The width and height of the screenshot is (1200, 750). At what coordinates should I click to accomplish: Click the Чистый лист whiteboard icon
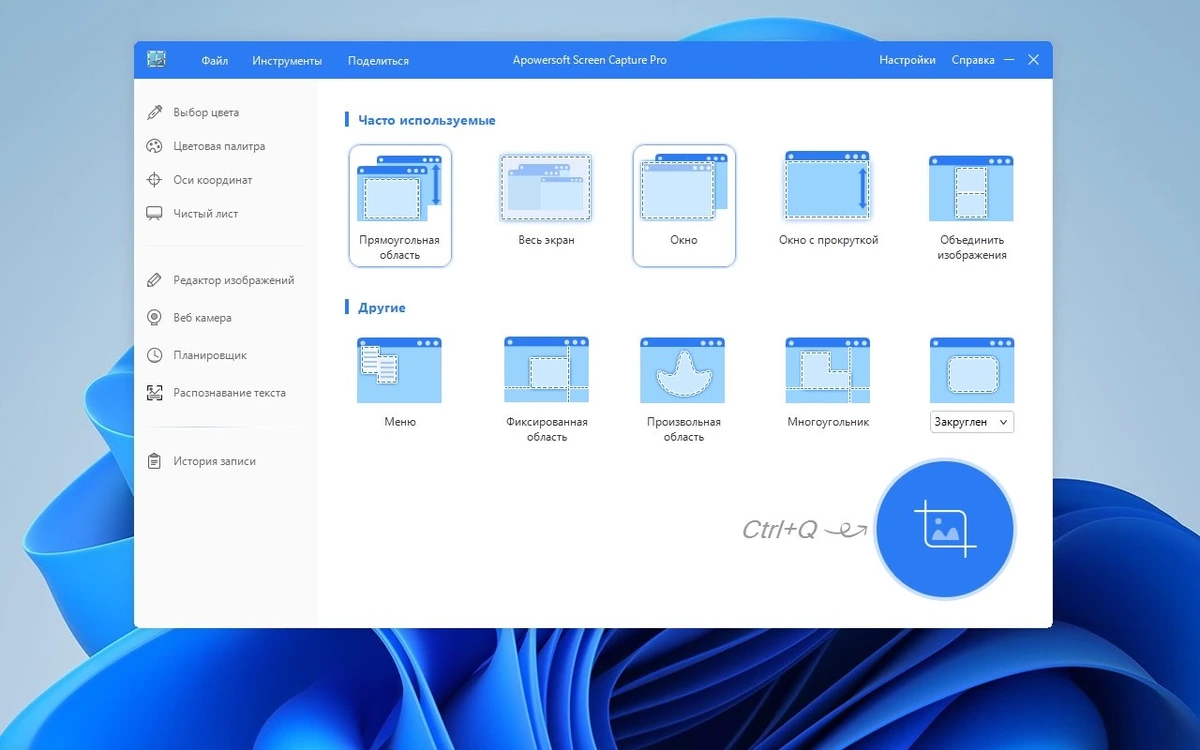click(154, 213)
